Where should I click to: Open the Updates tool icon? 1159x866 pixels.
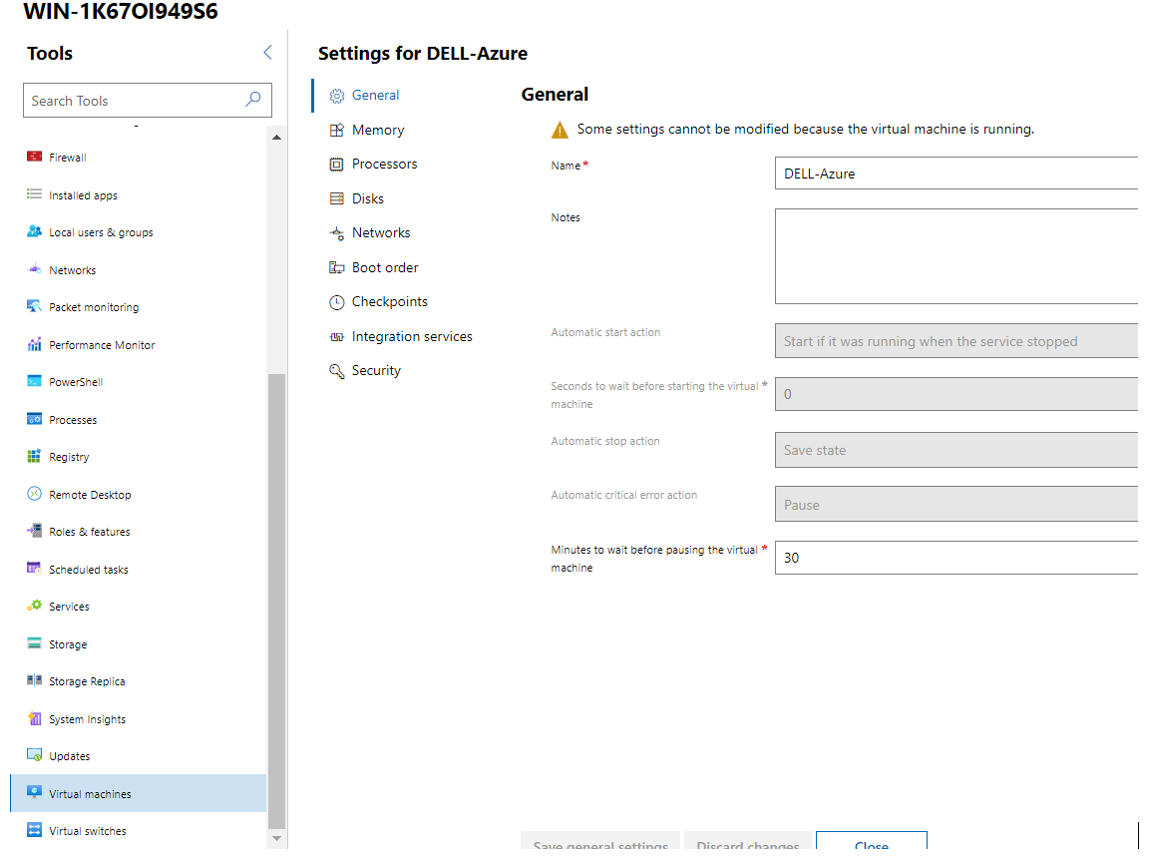34,755
